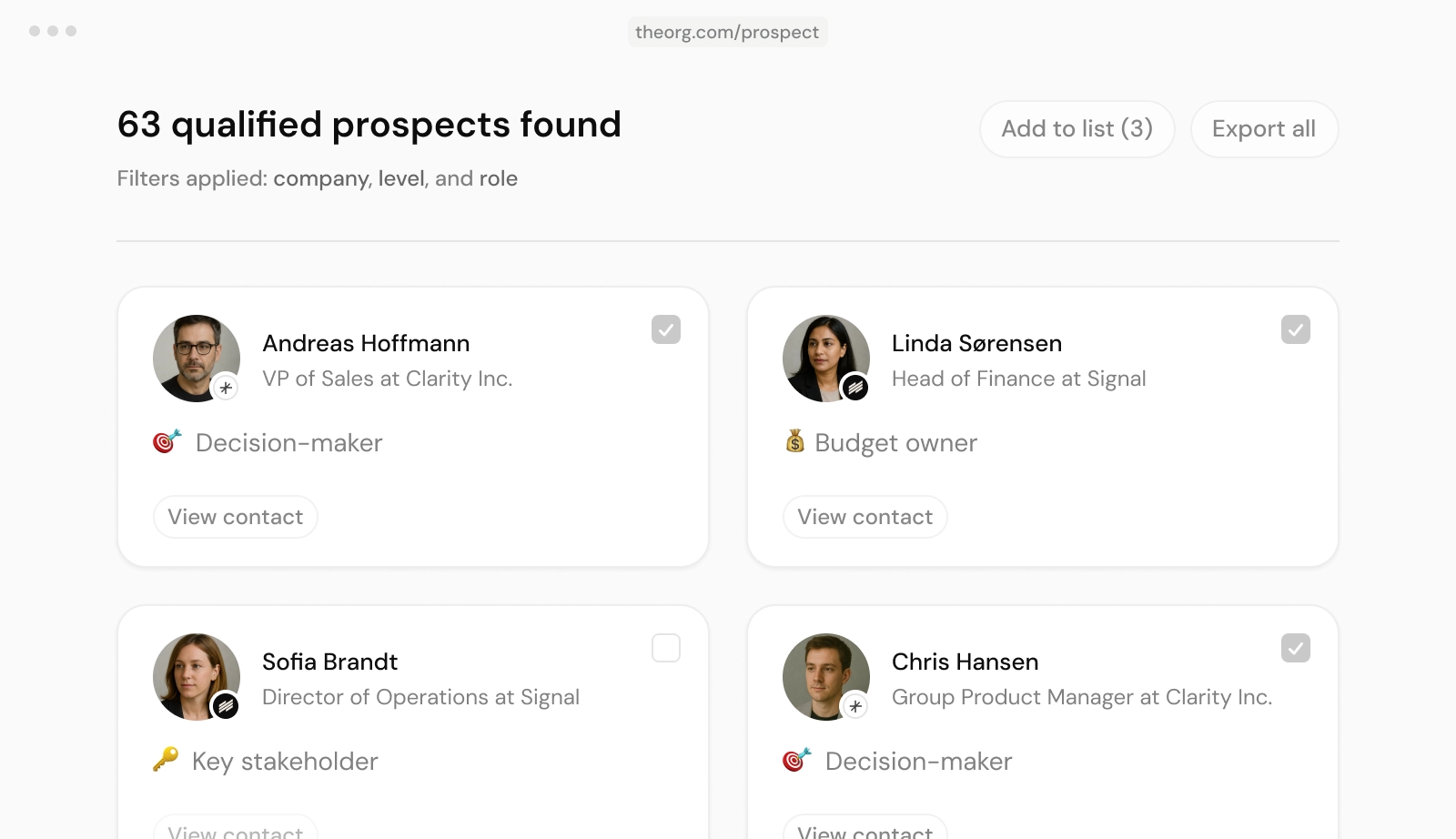Screen dimensions: 1456x839
Task: Click the money bag Budget owner icon
Action: point(795,441)
